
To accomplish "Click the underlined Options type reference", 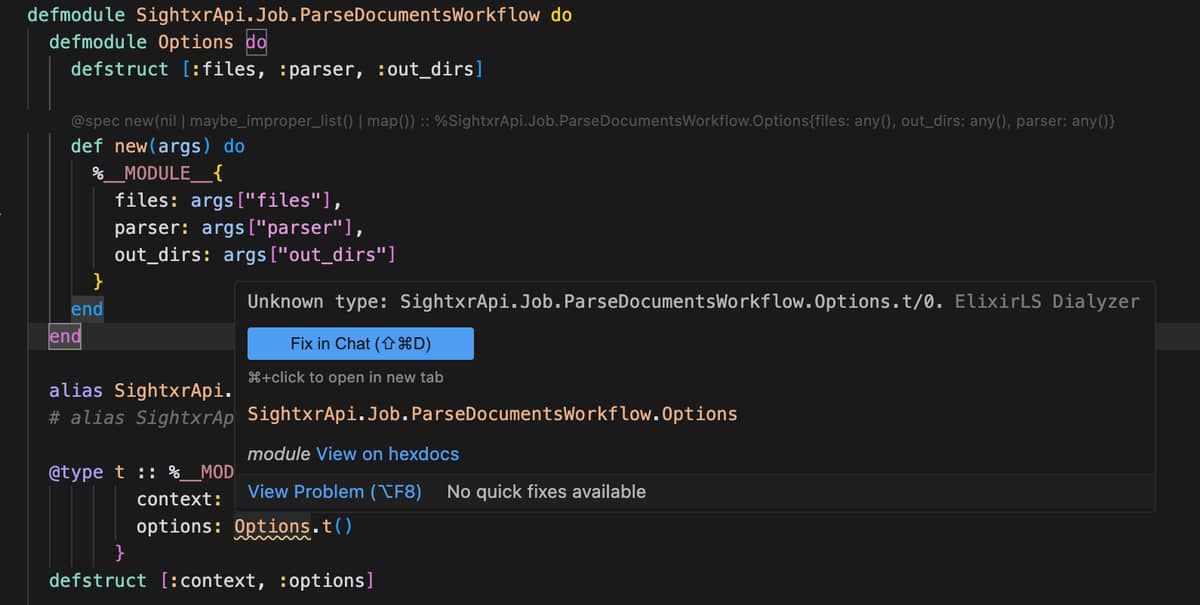I will coord(272,526).
